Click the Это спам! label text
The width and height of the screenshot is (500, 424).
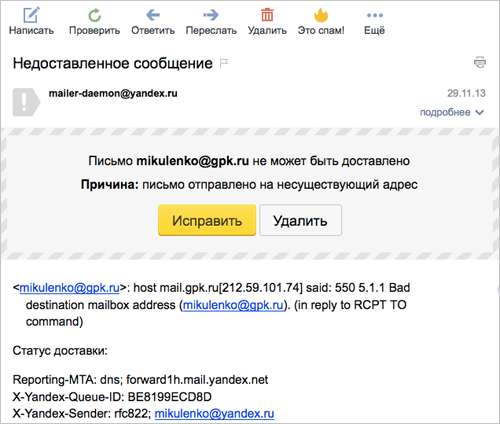point(321,30)
